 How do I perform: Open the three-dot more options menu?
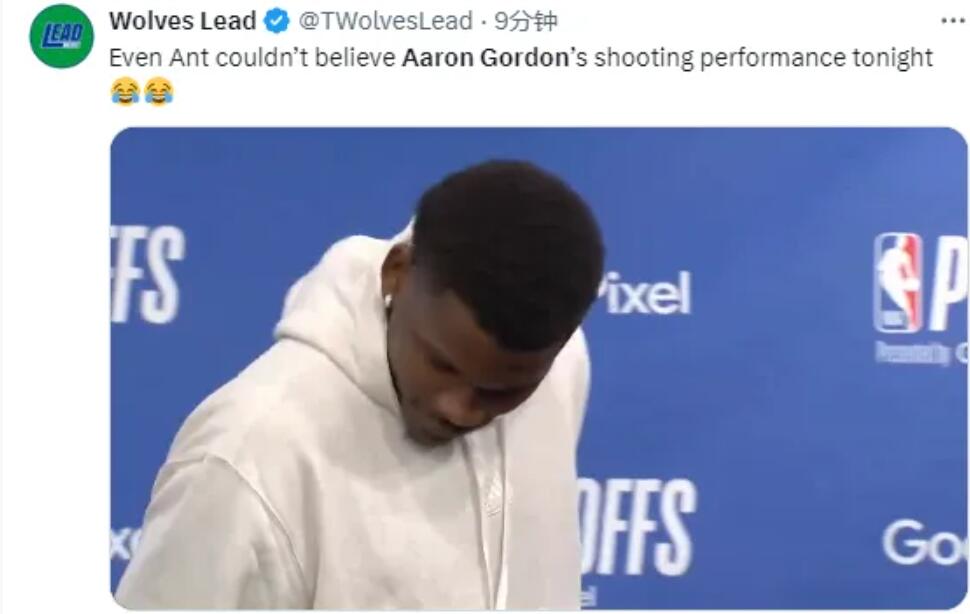953,21
